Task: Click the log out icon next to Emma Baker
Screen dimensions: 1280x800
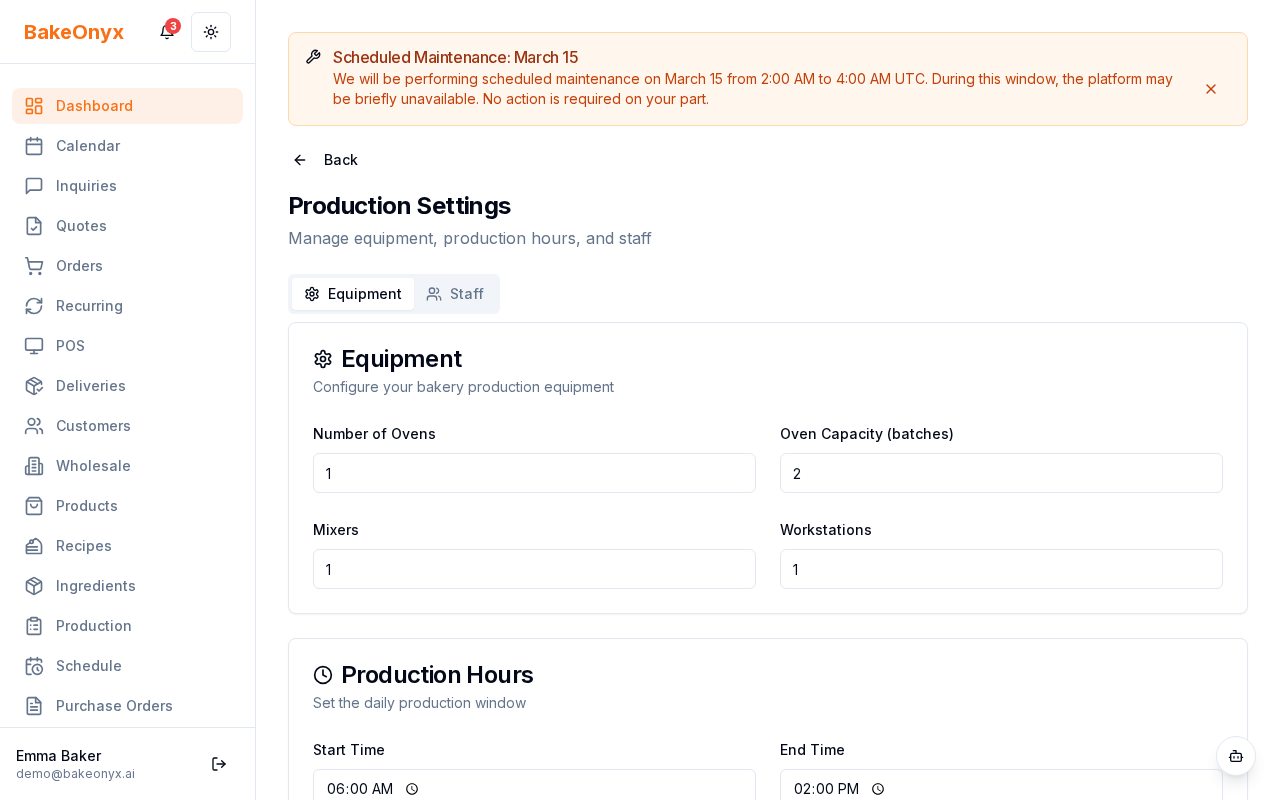Action: point(219,764)
